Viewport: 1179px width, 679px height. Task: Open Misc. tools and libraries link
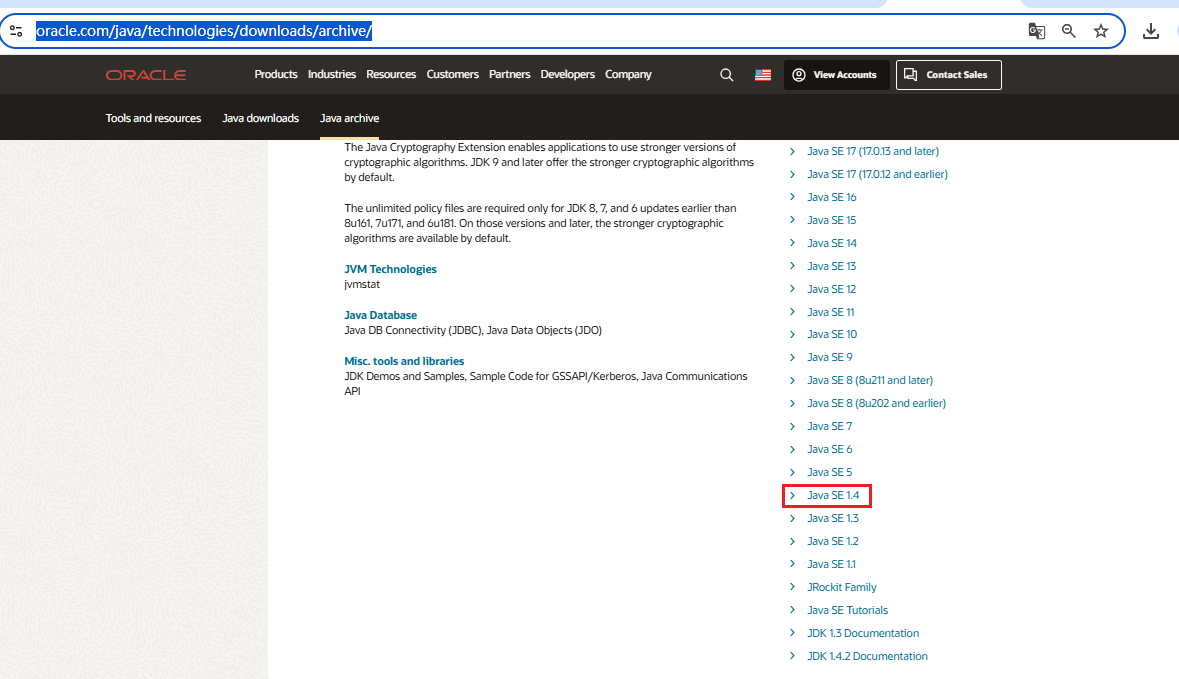coord(404,361)
